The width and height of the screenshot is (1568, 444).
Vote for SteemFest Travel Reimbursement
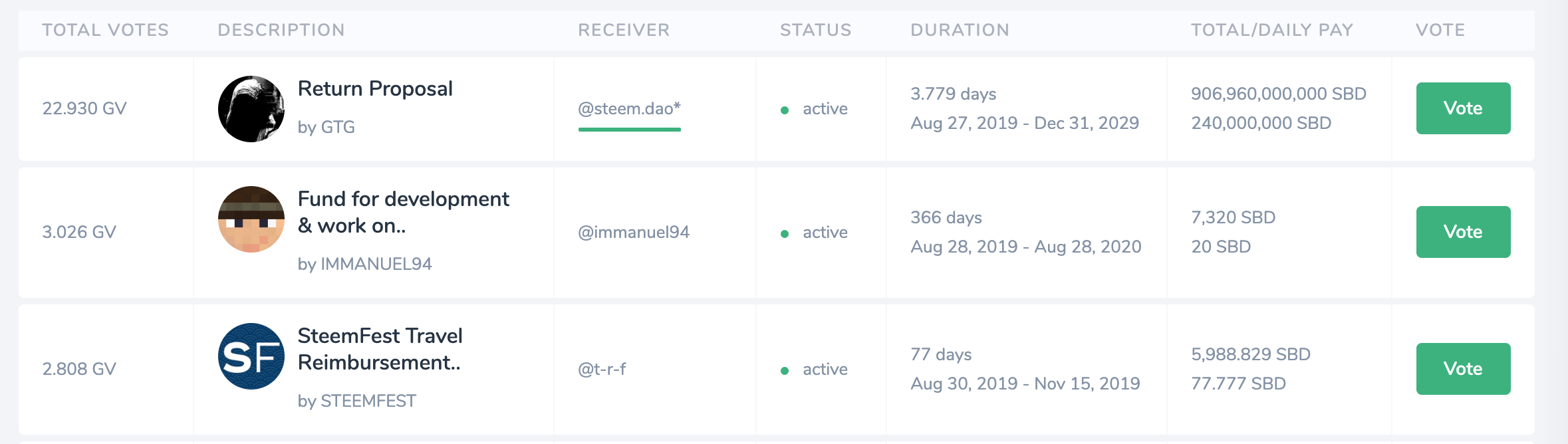(x=1463, y=369)
